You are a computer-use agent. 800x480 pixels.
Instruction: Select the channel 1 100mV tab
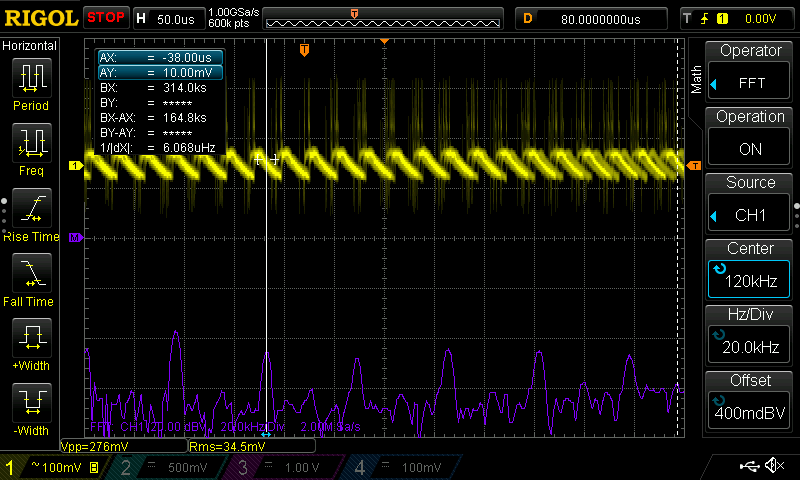point(56,467)
